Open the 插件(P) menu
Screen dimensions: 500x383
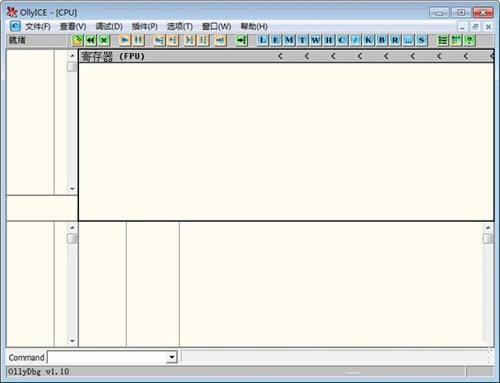[144, 26]
